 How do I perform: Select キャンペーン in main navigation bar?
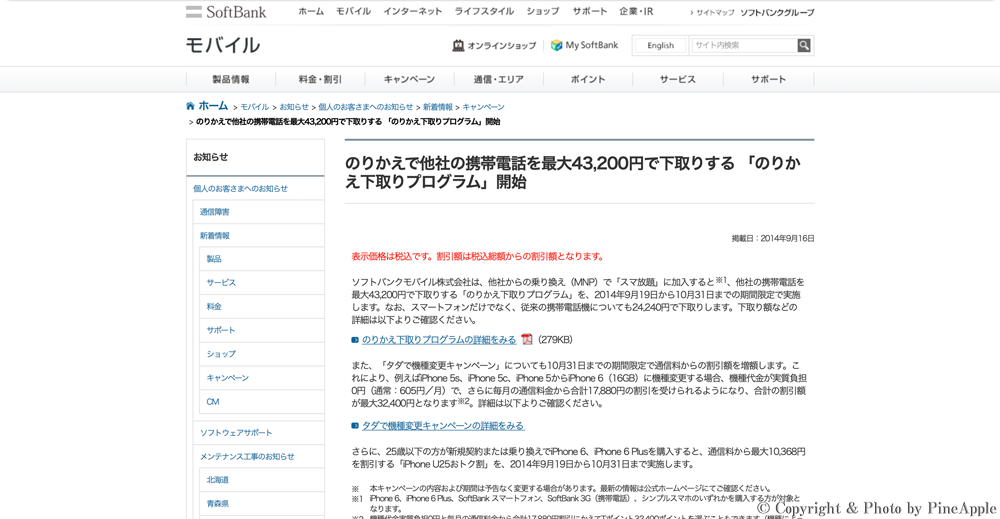coord(409,79)
